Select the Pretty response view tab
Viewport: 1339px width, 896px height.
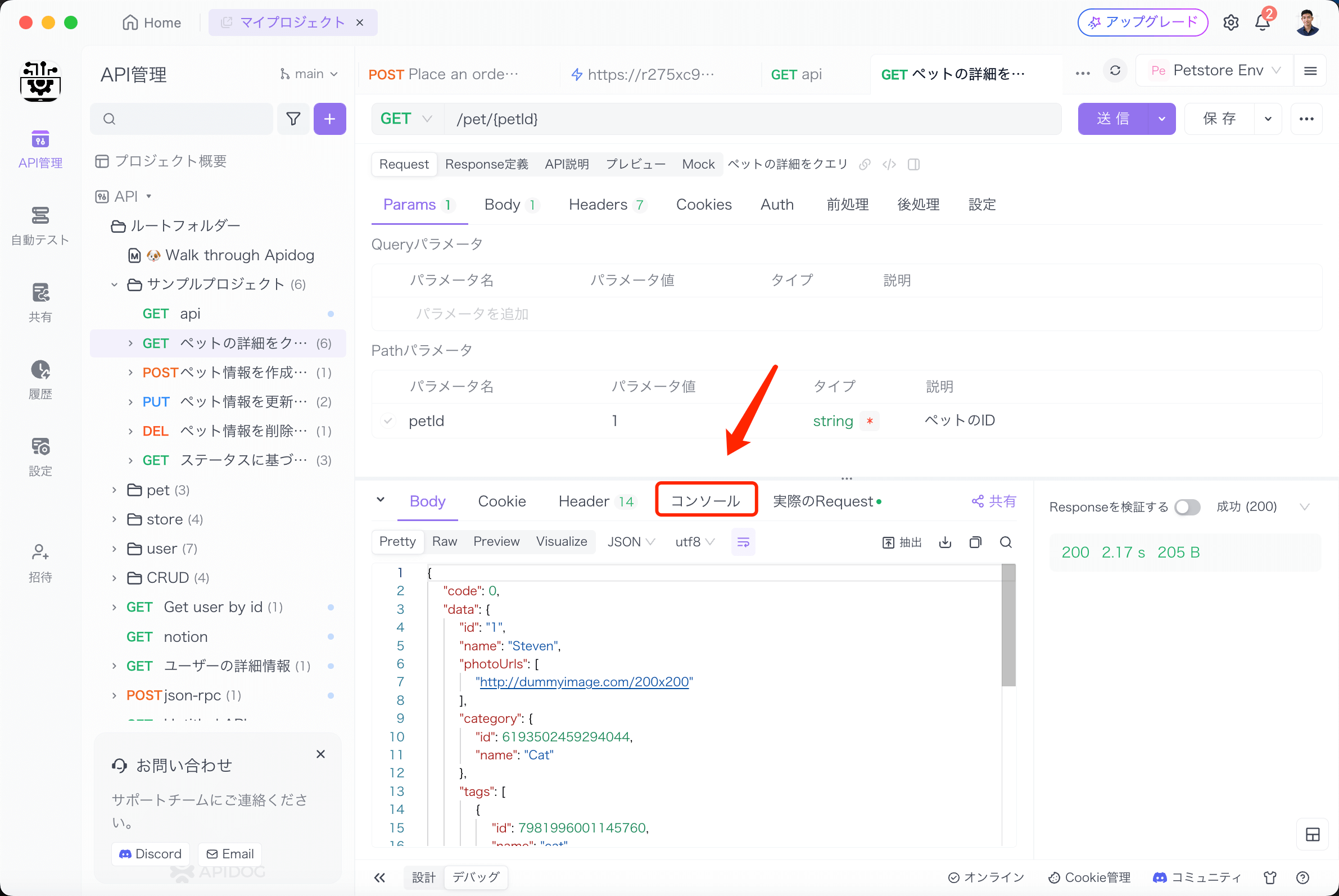tap(397, 542)
